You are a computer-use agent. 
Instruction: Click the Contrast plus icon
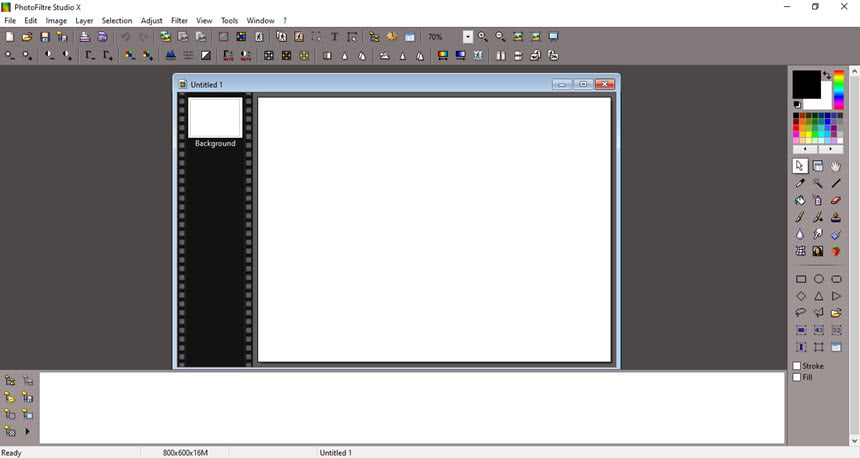click(67, 55)
